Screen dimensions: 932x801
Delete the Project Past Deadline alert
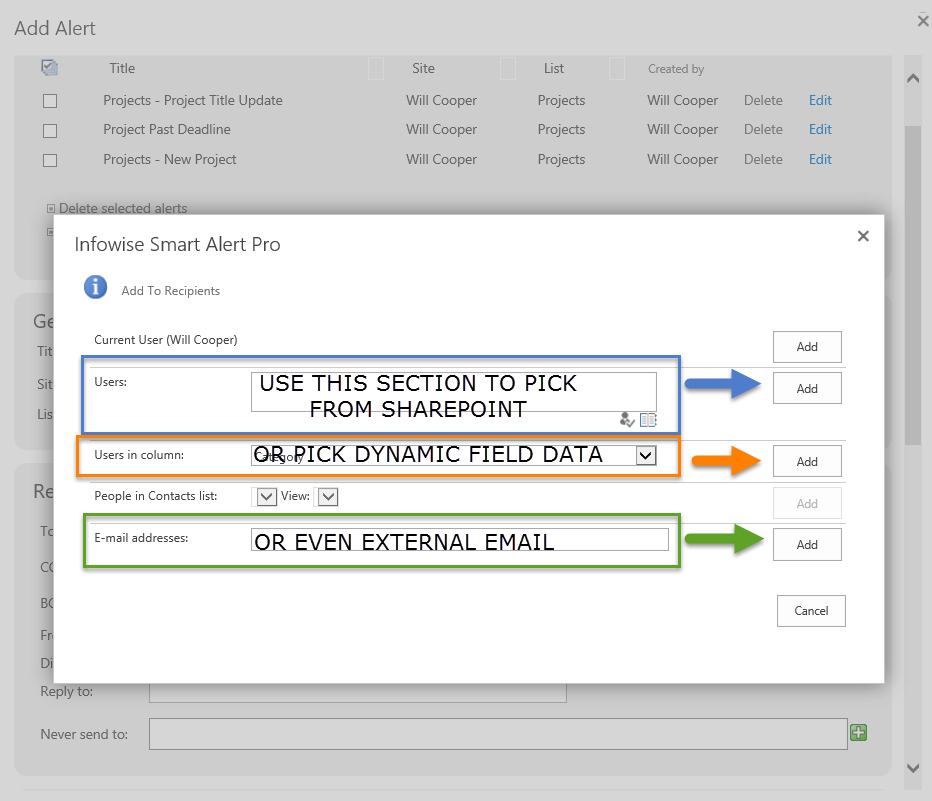pyautogui.click(x=763, y=130)
